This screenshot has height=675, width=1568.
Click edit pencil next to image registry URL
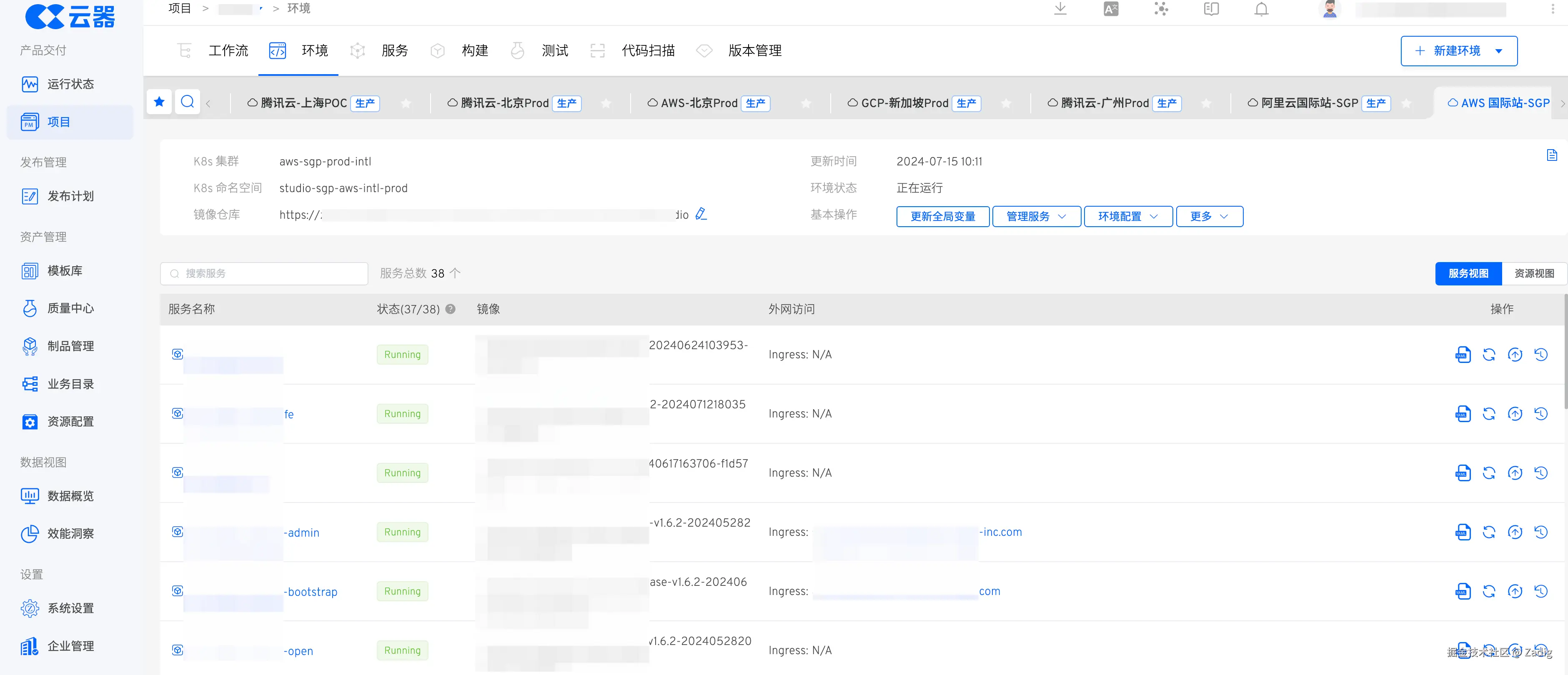pos(701,214)
